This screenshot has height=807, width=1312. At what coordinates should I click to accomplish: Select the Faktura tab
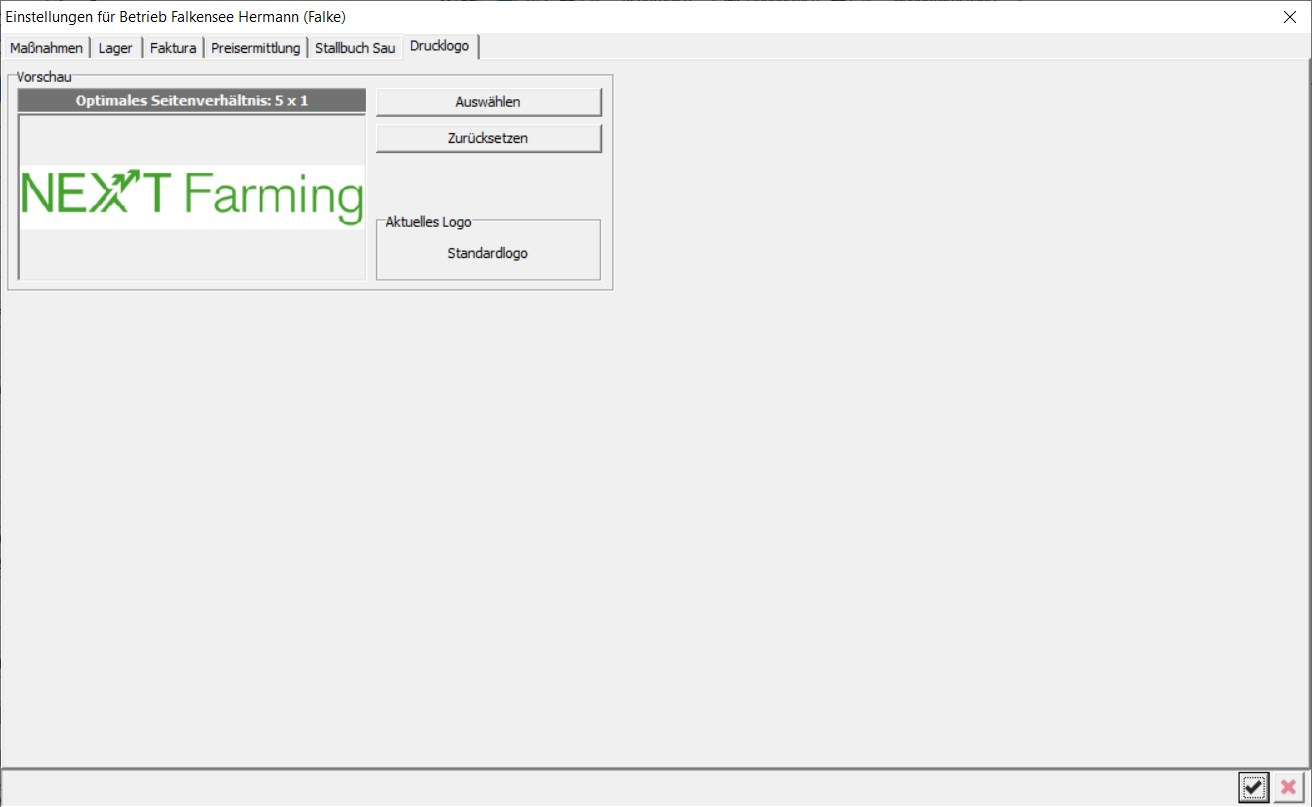[x=173, y=48]
